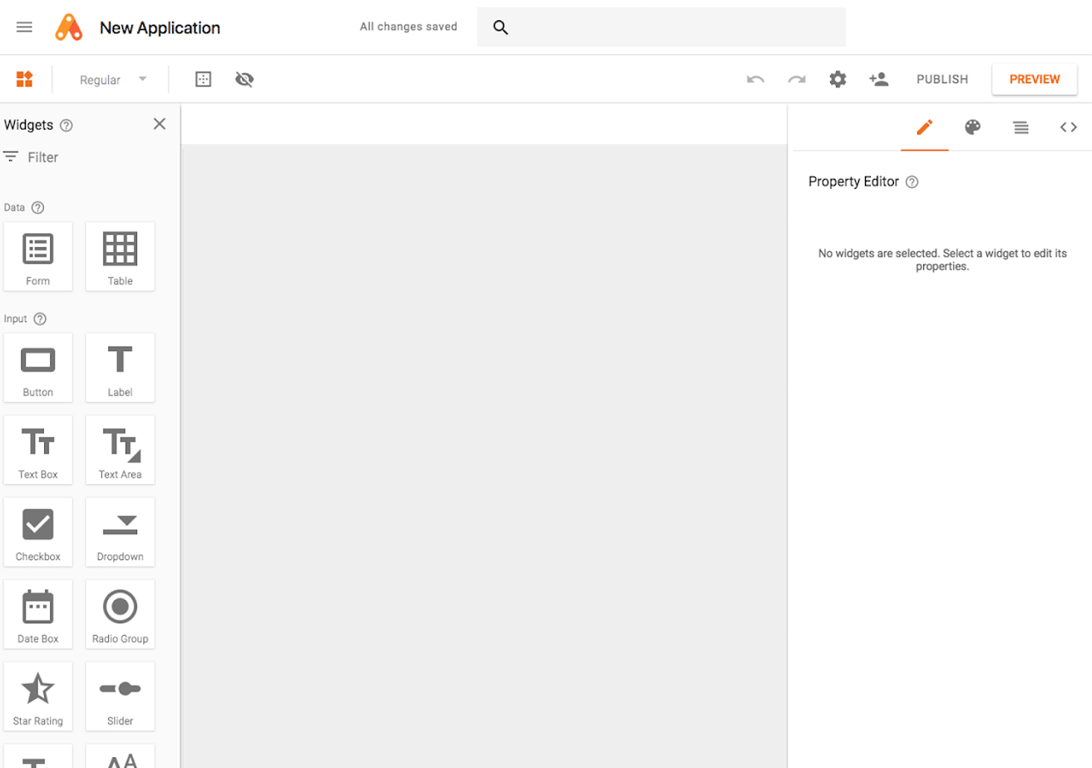Open the Regular page size dropdown
The image size is (1092, 768).
(112, 79)
